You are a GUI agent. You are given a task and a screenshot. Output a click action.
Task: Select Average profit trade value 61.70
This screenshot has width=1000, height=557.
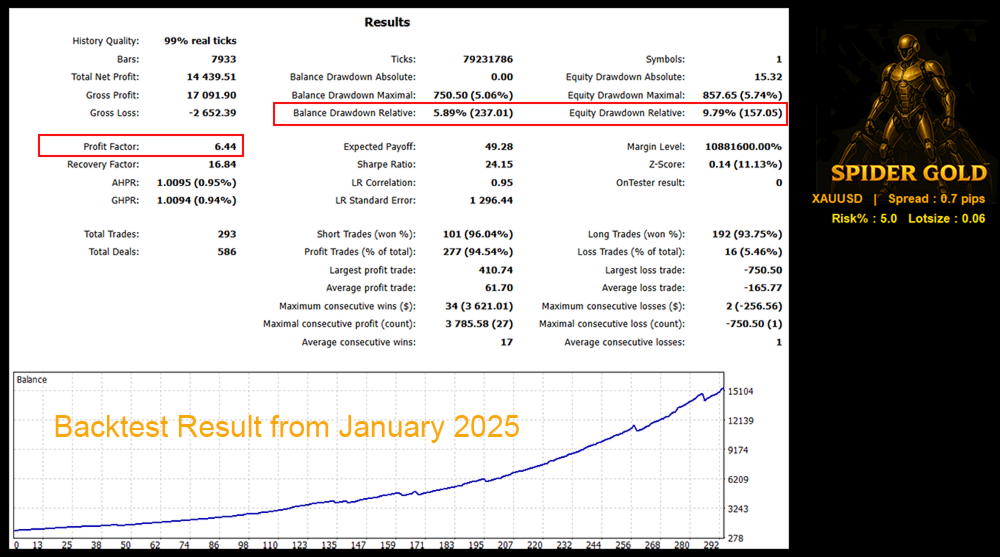[499, 288]
